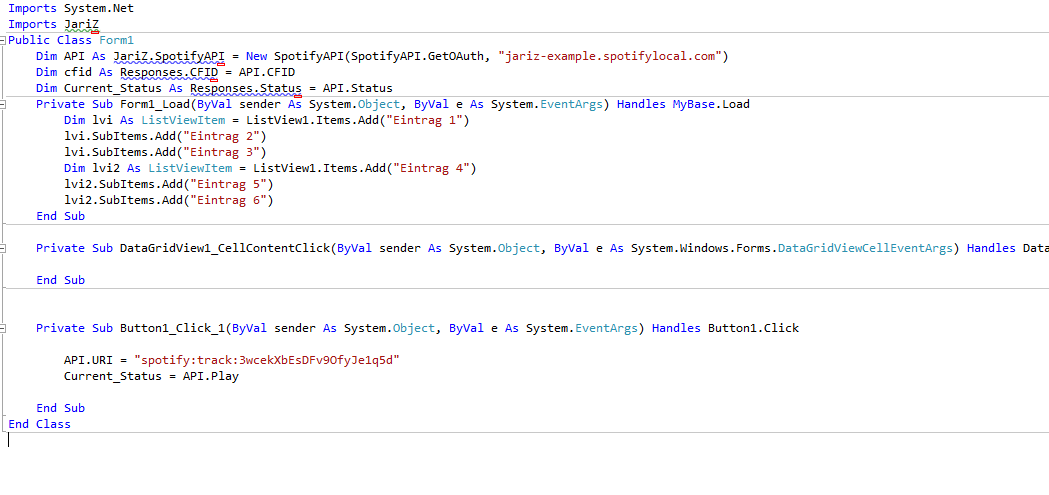
Task: Click "Current_Status = API.Play" statement
Action: (x=151, y=376)
